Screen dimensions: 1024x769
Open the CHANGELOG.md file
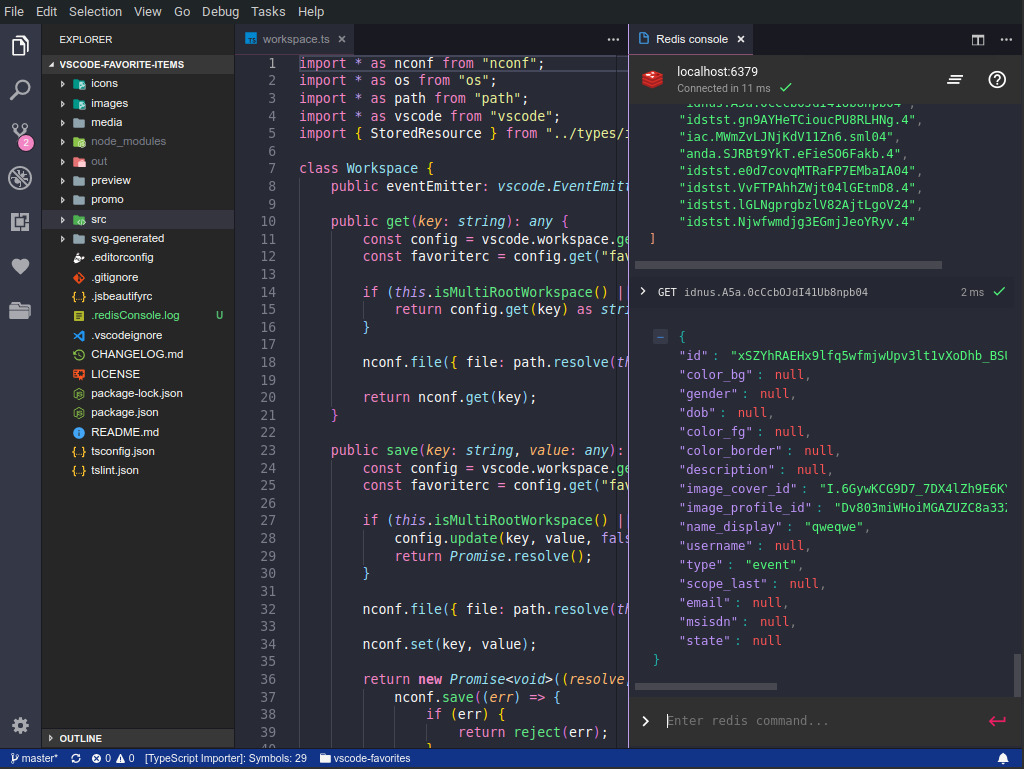[x=138, y=354]
